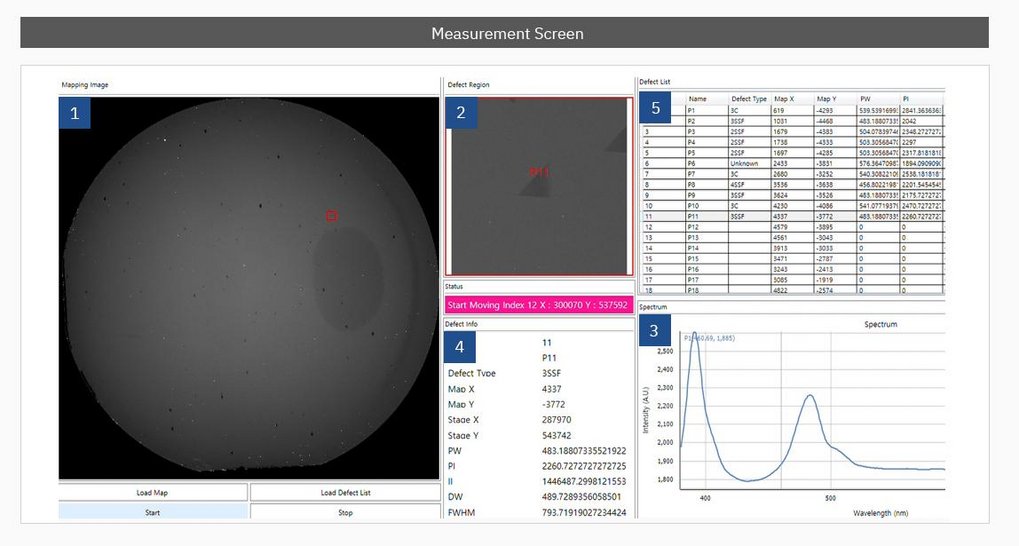Click the Name column header

pos(697,99)
